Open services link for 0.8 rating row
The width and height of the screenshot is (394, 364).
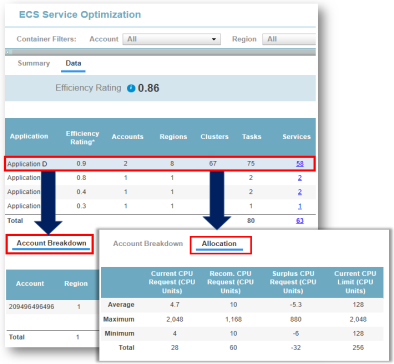[x=300, y=178]
